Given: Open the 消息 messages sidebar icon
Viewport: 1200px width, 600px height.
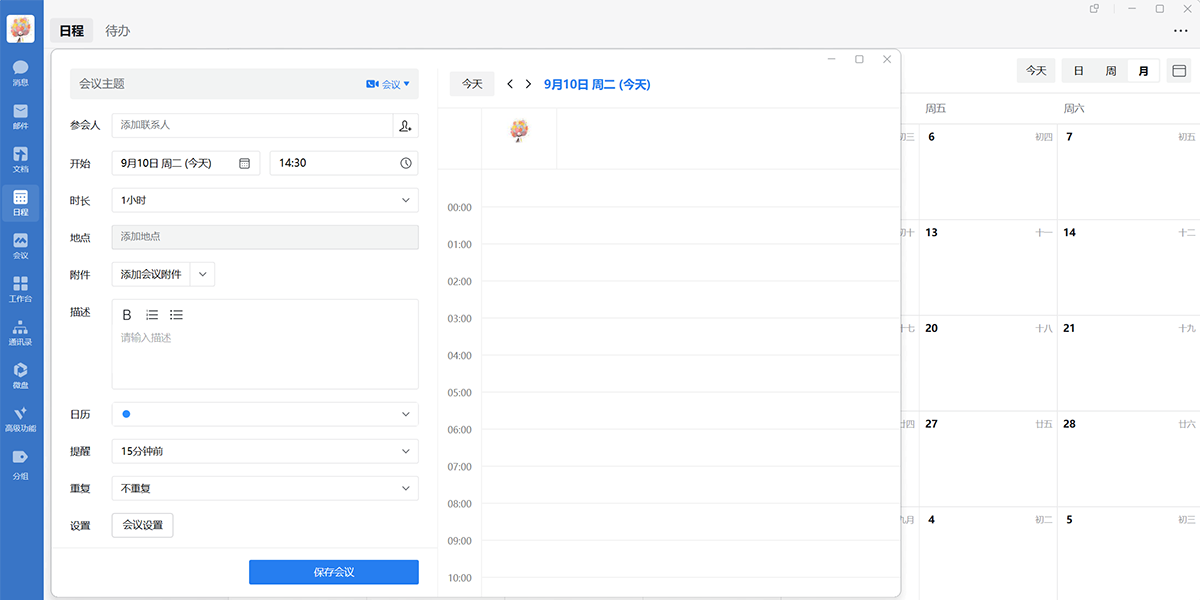Looking at the screenshot, I should pos(20,73).
